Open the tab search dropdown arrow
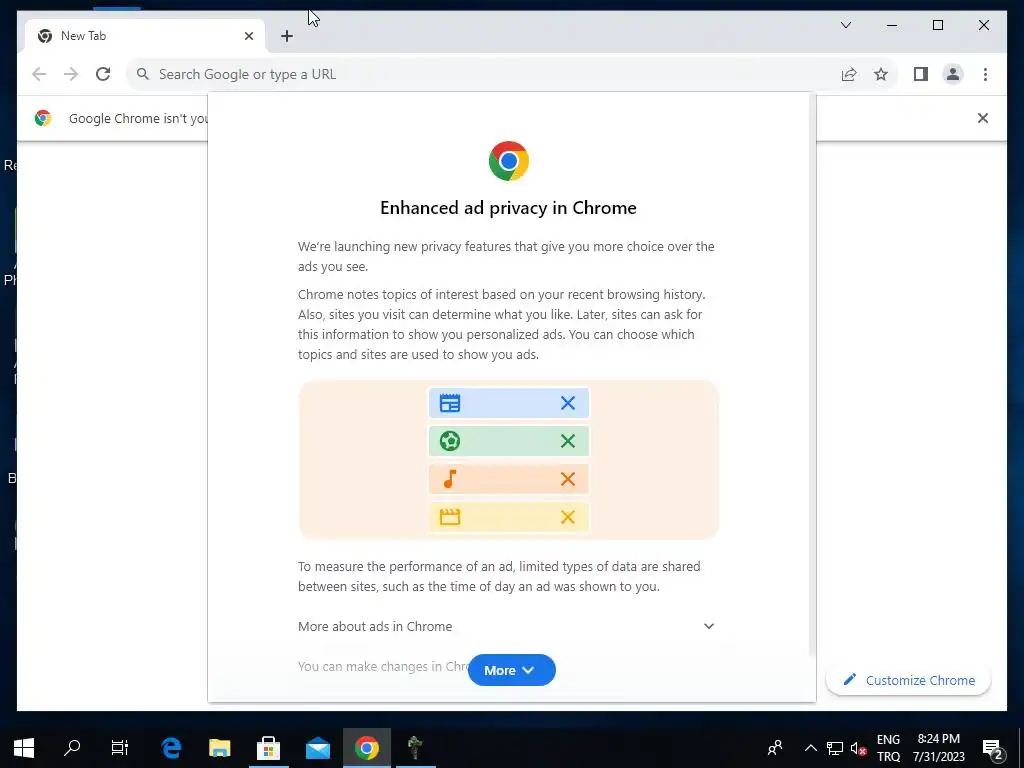Image resolution: width=1024 pixels, height=768 pixels. 846,25
